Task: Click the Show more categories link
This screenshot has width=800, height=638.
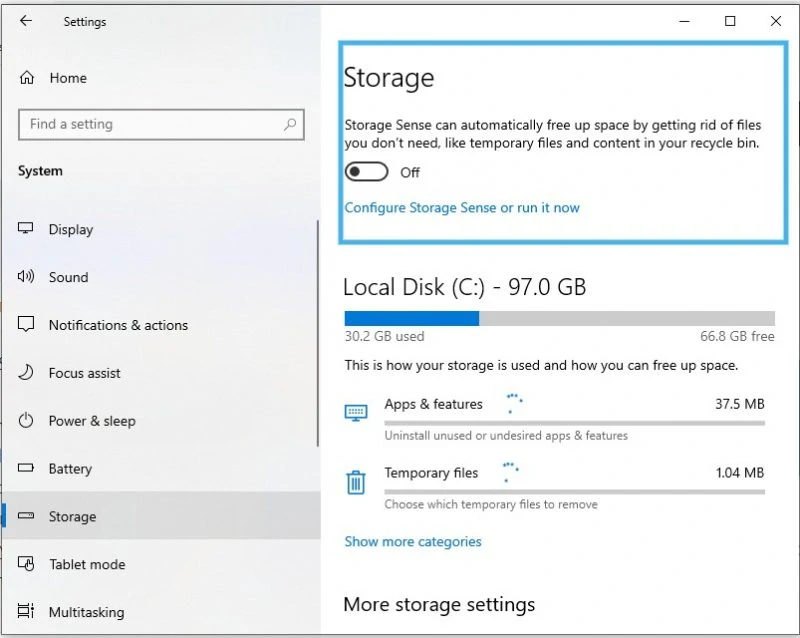Action: 413,542
